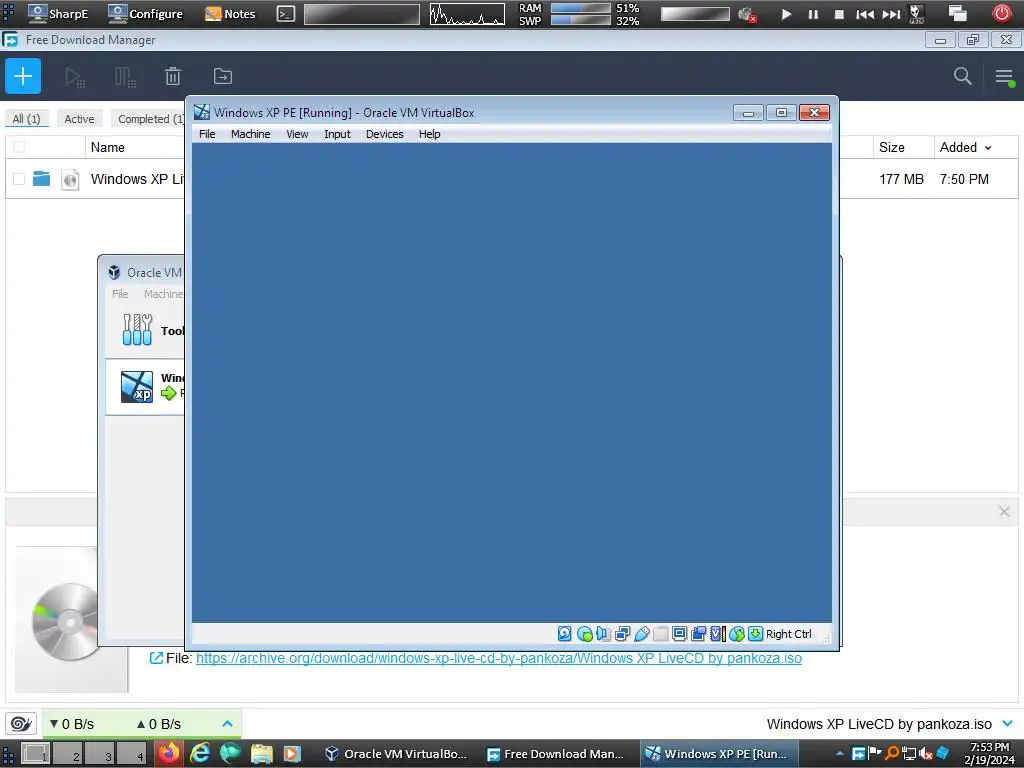
Task: Open Free Download Manager hamburger menu
Action: pos(1004,76)
